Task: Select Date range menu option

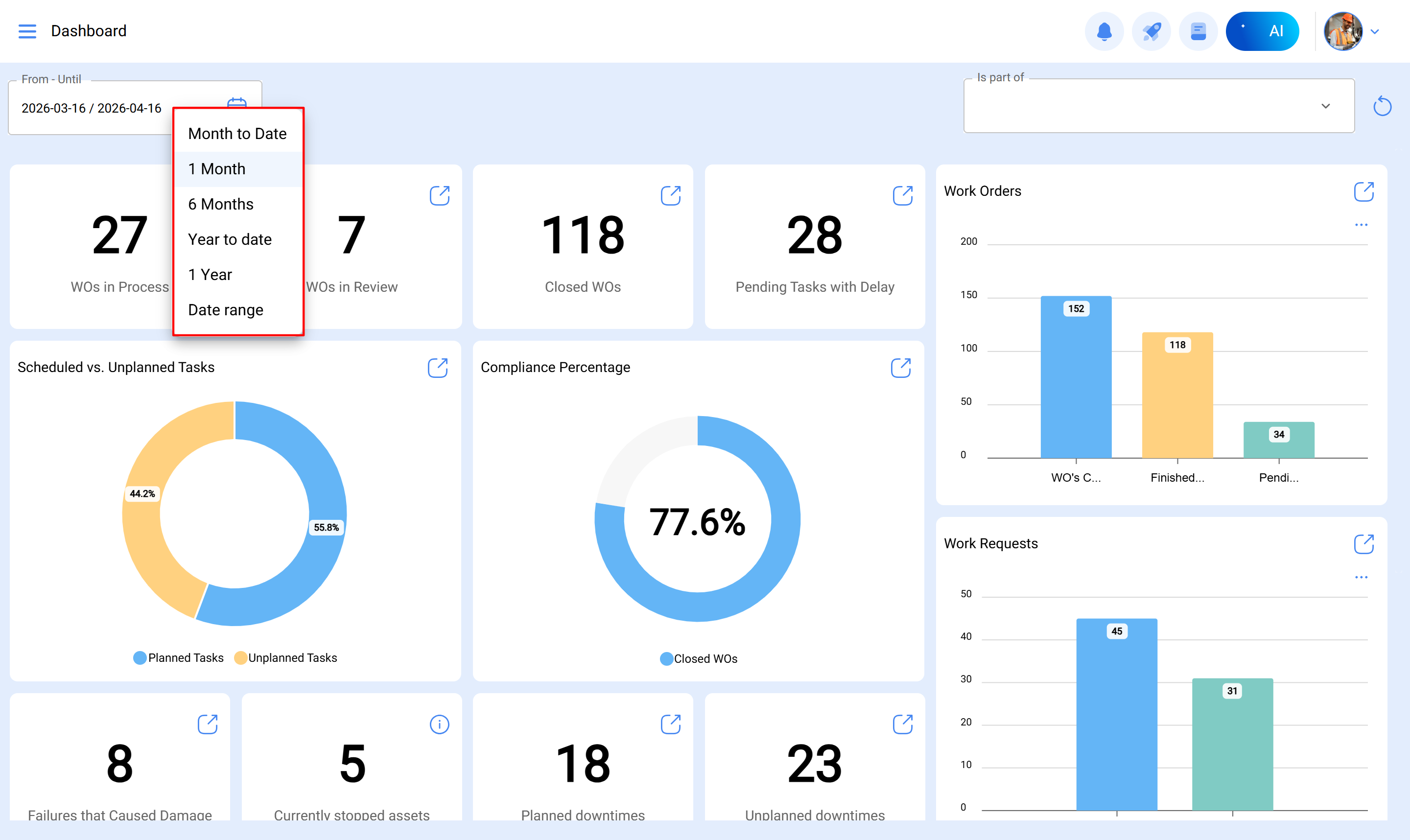Action: coord(225,310)
